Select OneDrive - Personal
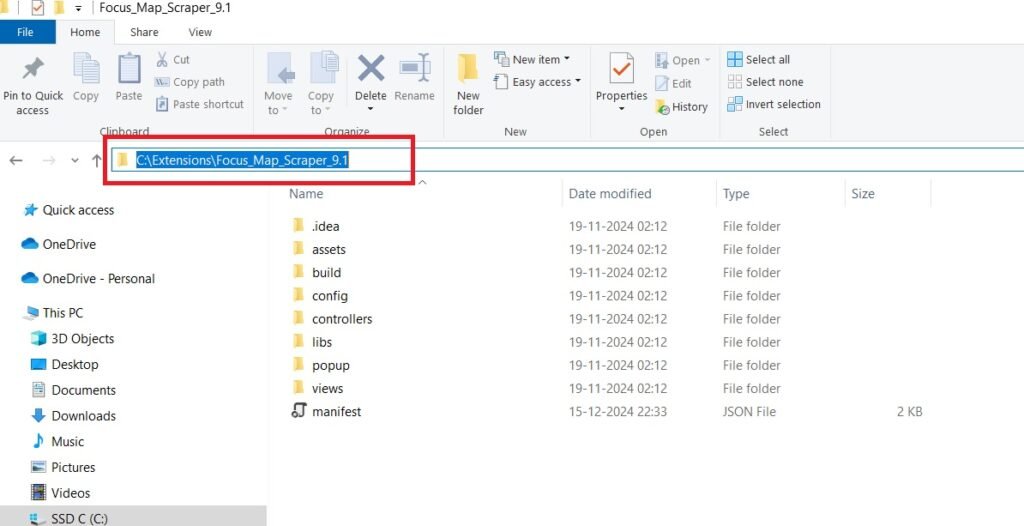The width and height of the screenshot is (1024, 526). coord(88,278)
